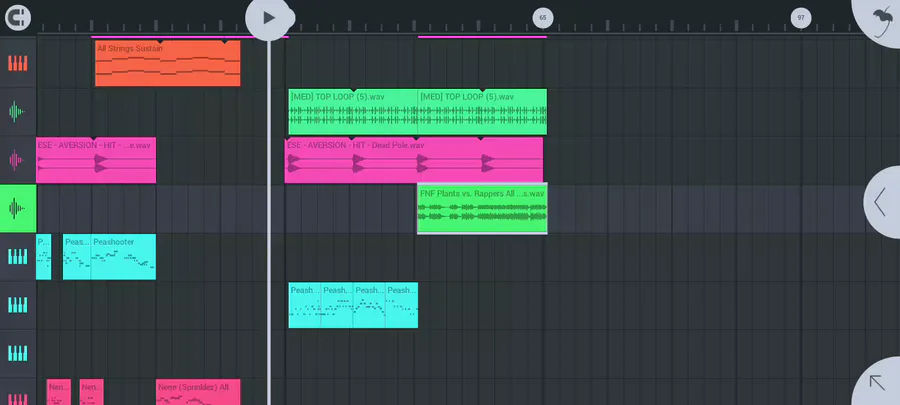Select the Peashooter track's cyan piano icon
The image size is (900, 405).
point(18,256)
